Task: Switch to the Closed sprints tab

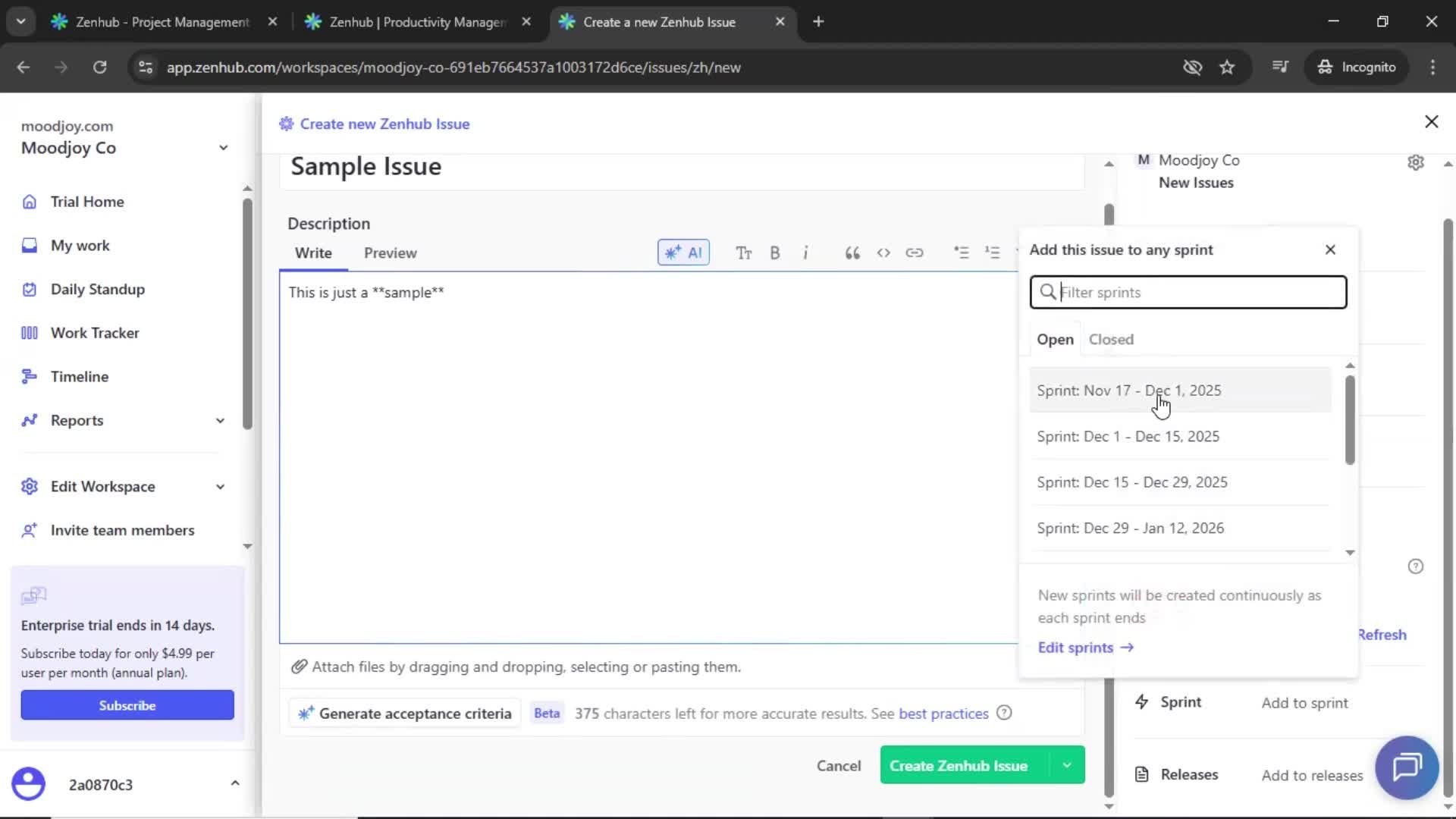Action: (x=1110, y=339)
